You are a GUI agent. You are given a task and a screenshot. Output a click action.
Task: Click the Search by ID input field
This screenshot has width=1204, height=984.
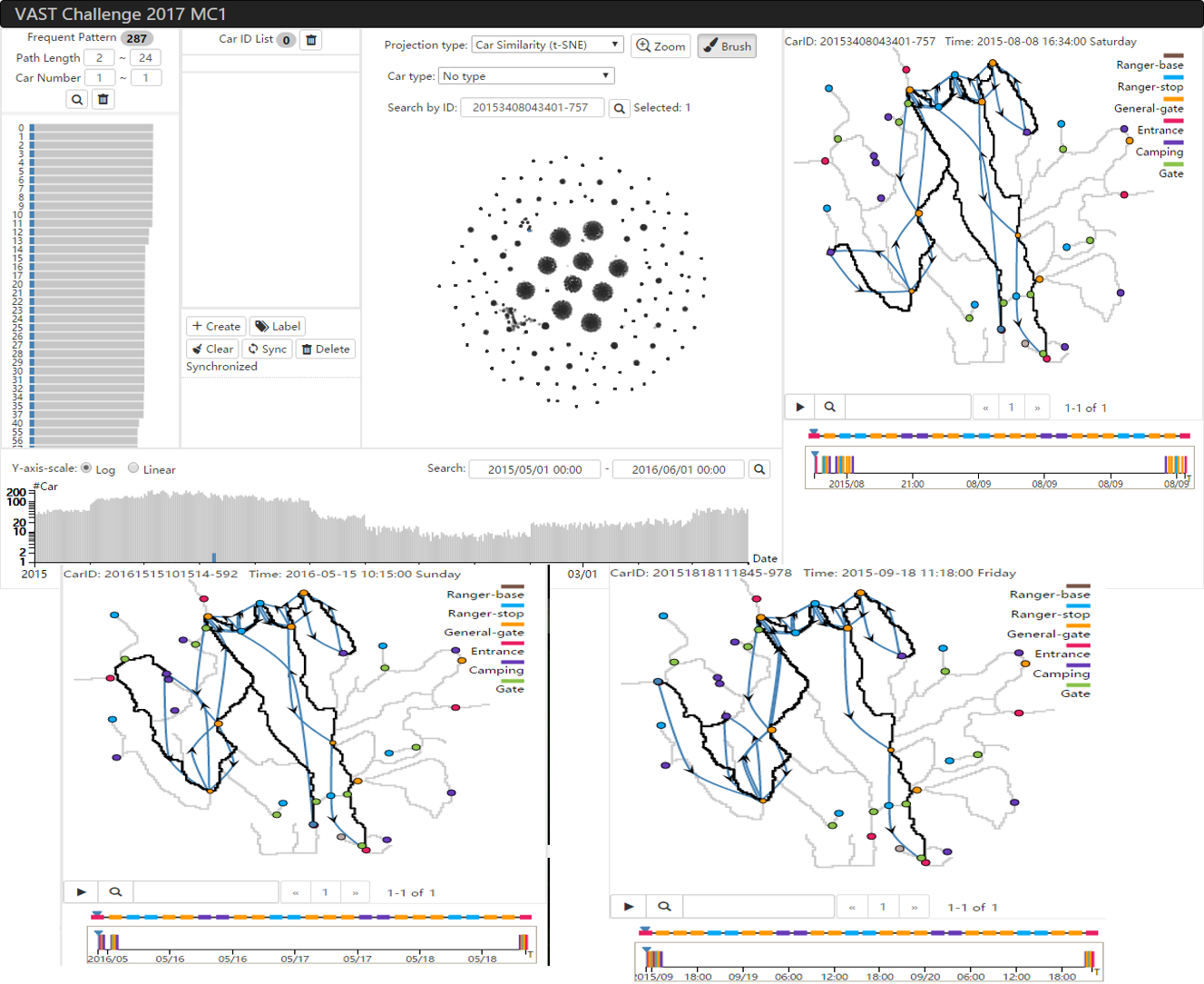[x=531, y=108]
